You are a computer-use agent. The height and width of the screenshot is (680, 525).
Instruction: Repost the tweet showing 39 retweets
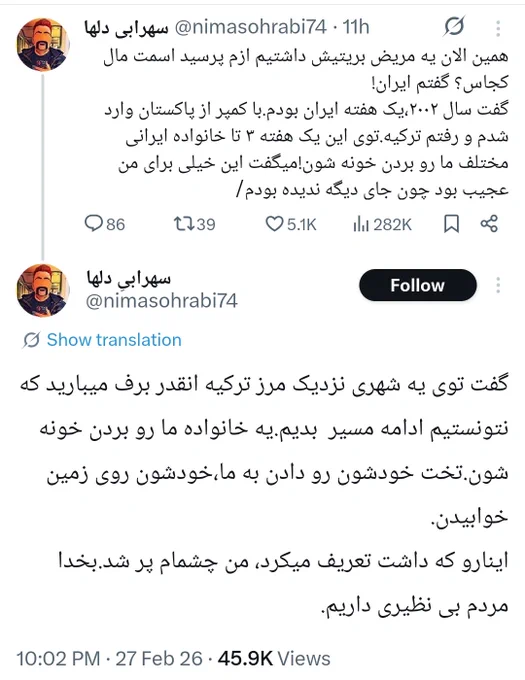click(181, 224)
